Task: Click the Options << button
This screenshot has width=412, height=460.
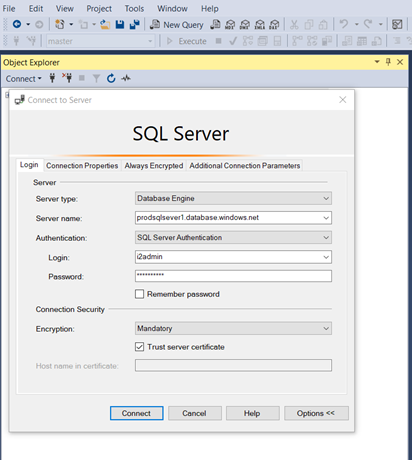Action: pyautogui.click(x=316, y=413)
